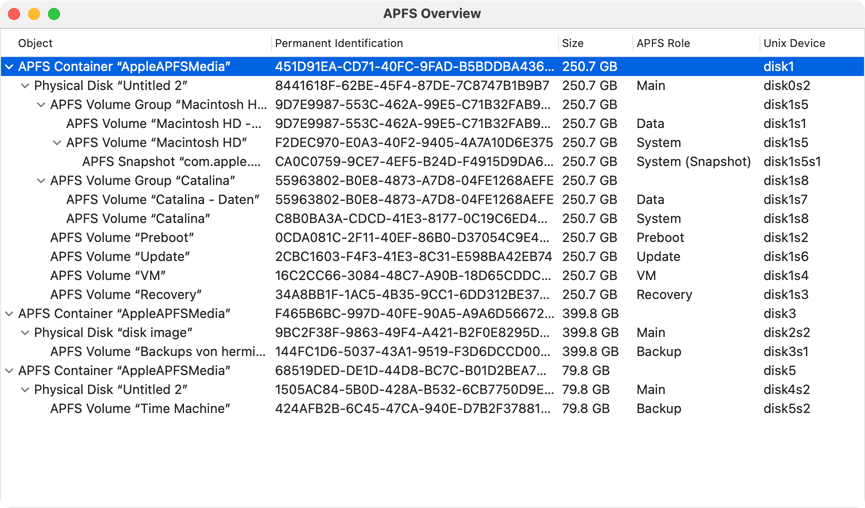Collapse APFS Volume "Macintosh HD" disclosure arrow
865x508 pixels.
coord(57,143)
